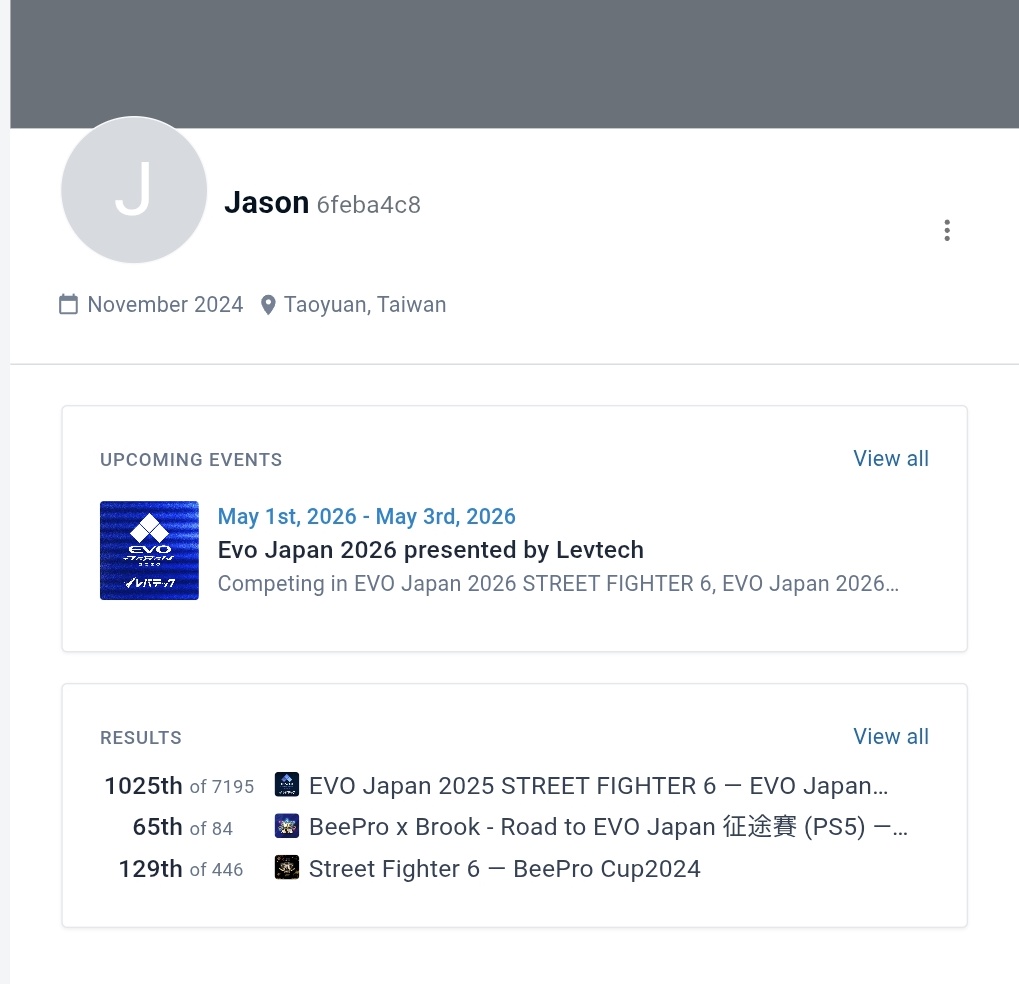Click the BeePro x Brook result icon
The width and height of the screenshot is (1019, 984).
click(287, 825)
